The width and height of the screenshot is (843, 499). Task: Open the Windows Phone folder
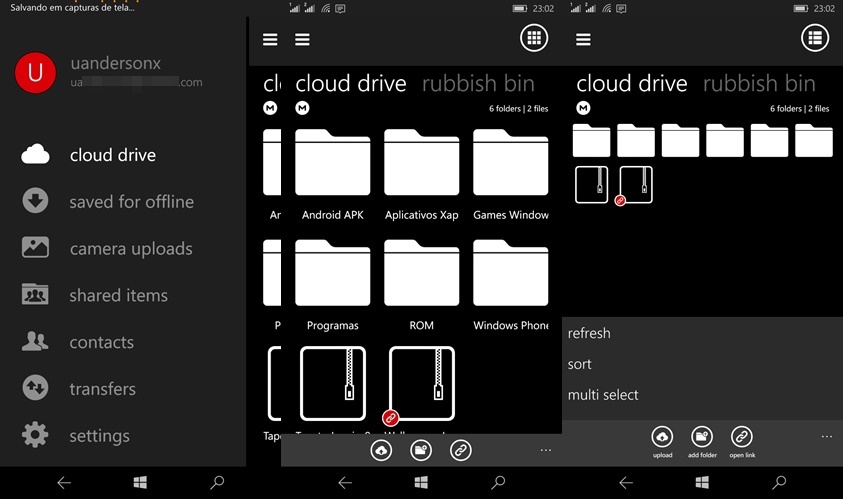pyautogui.click(x=511, y=286)
